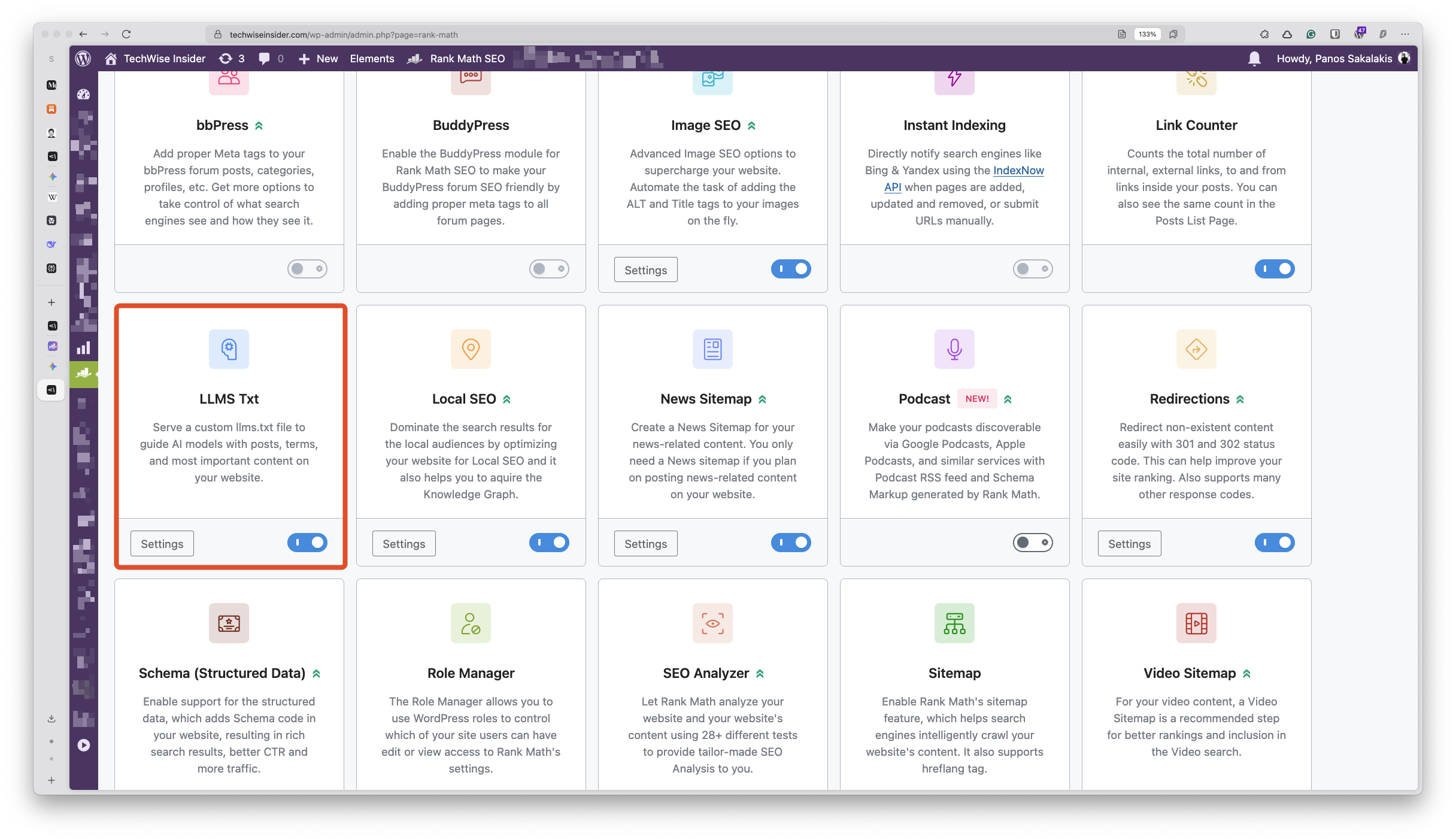Enable the bbPress module toggle

click(307, 269)
